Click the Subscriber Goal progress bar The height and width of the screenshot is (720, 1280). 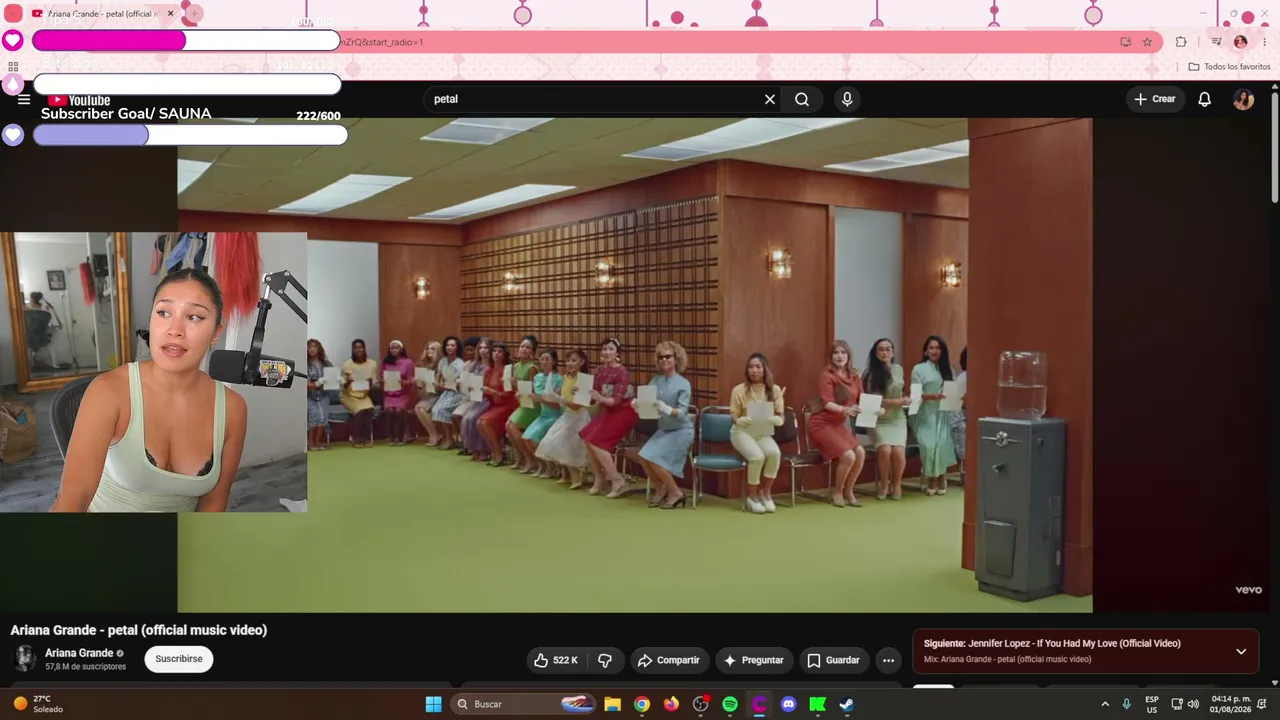click(x=191, y=135)
